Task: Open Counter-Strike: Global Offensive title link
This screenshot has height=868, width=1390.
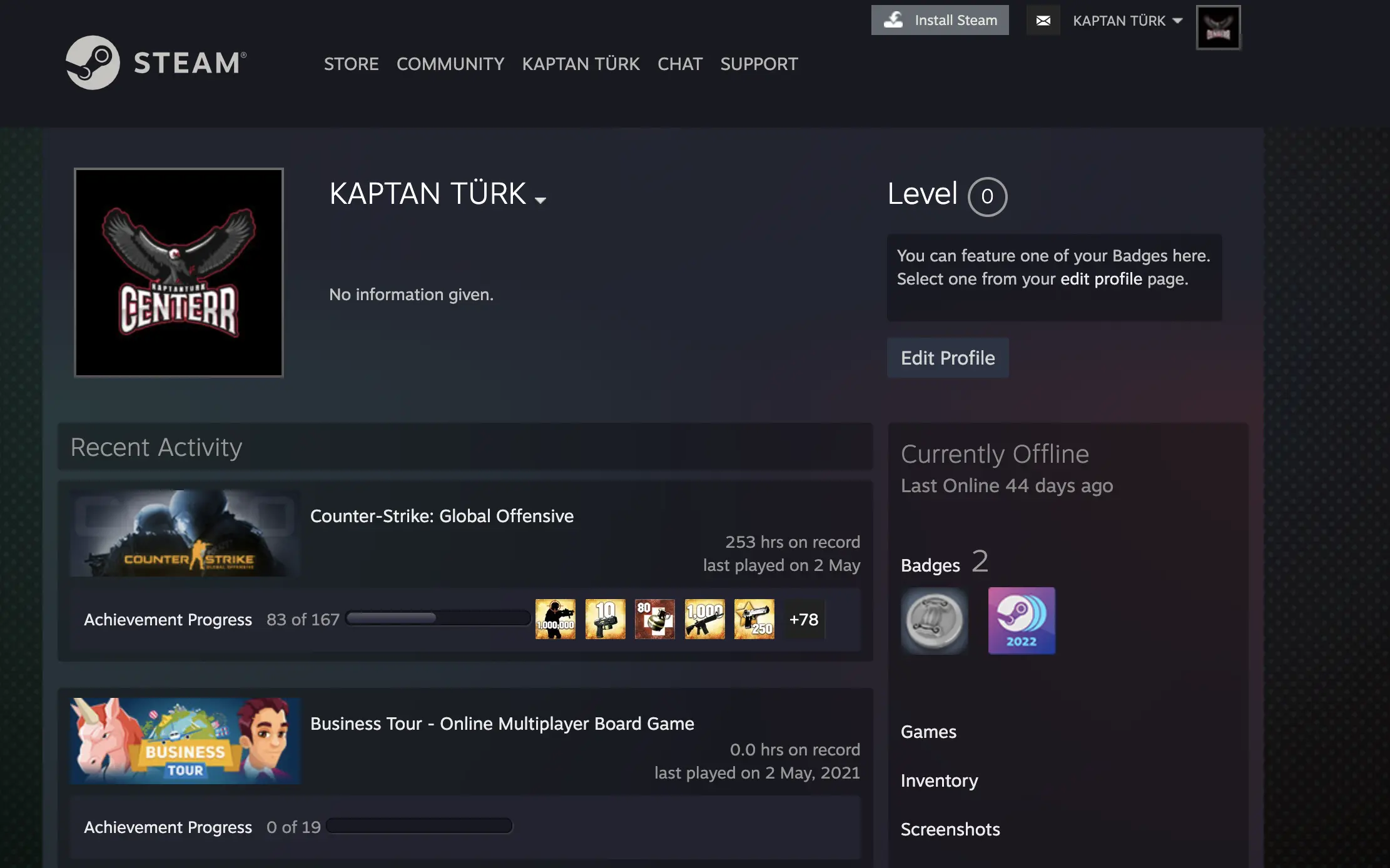Action: point(442,516)
